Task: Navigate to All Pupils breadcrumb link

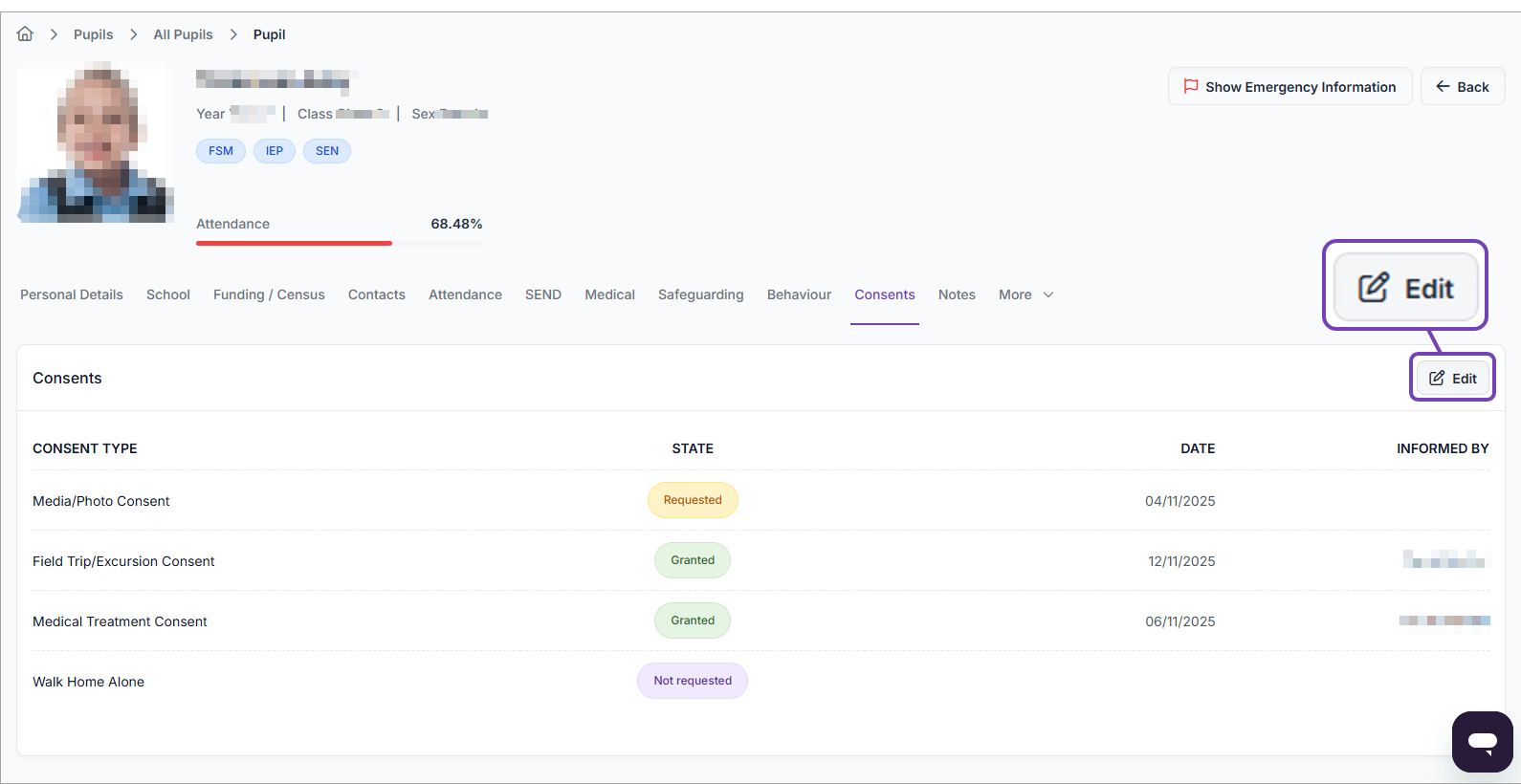Action: [183, 34]
